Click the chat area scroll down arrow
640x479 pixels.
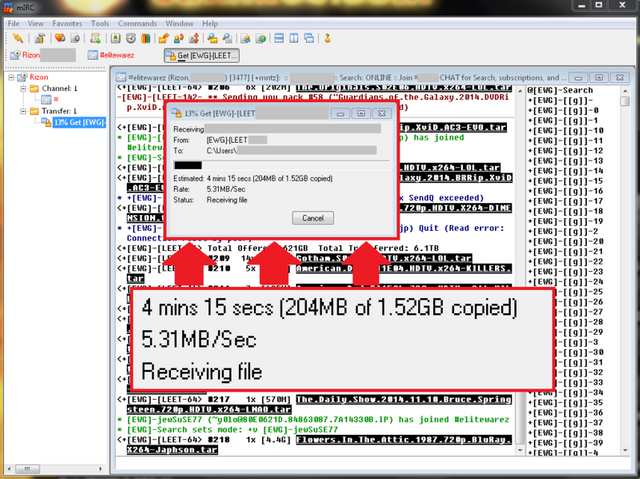(x=520, y=450)
